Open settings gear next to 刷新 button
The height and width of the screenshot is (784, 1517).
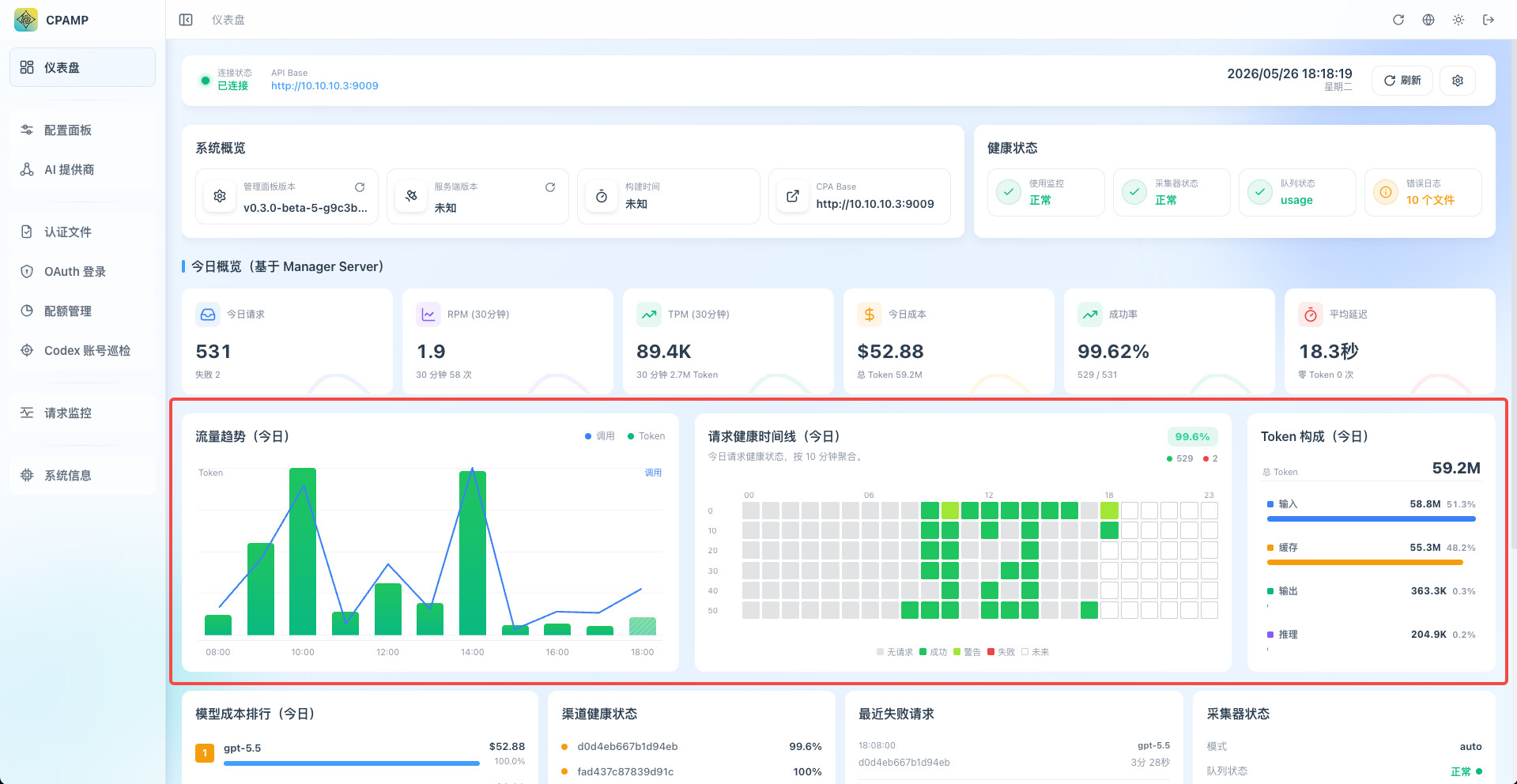point(1458,81)
